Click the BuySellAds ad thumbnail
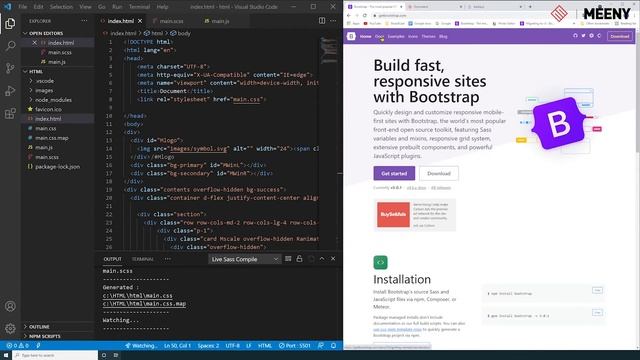 tap(393, 214)
